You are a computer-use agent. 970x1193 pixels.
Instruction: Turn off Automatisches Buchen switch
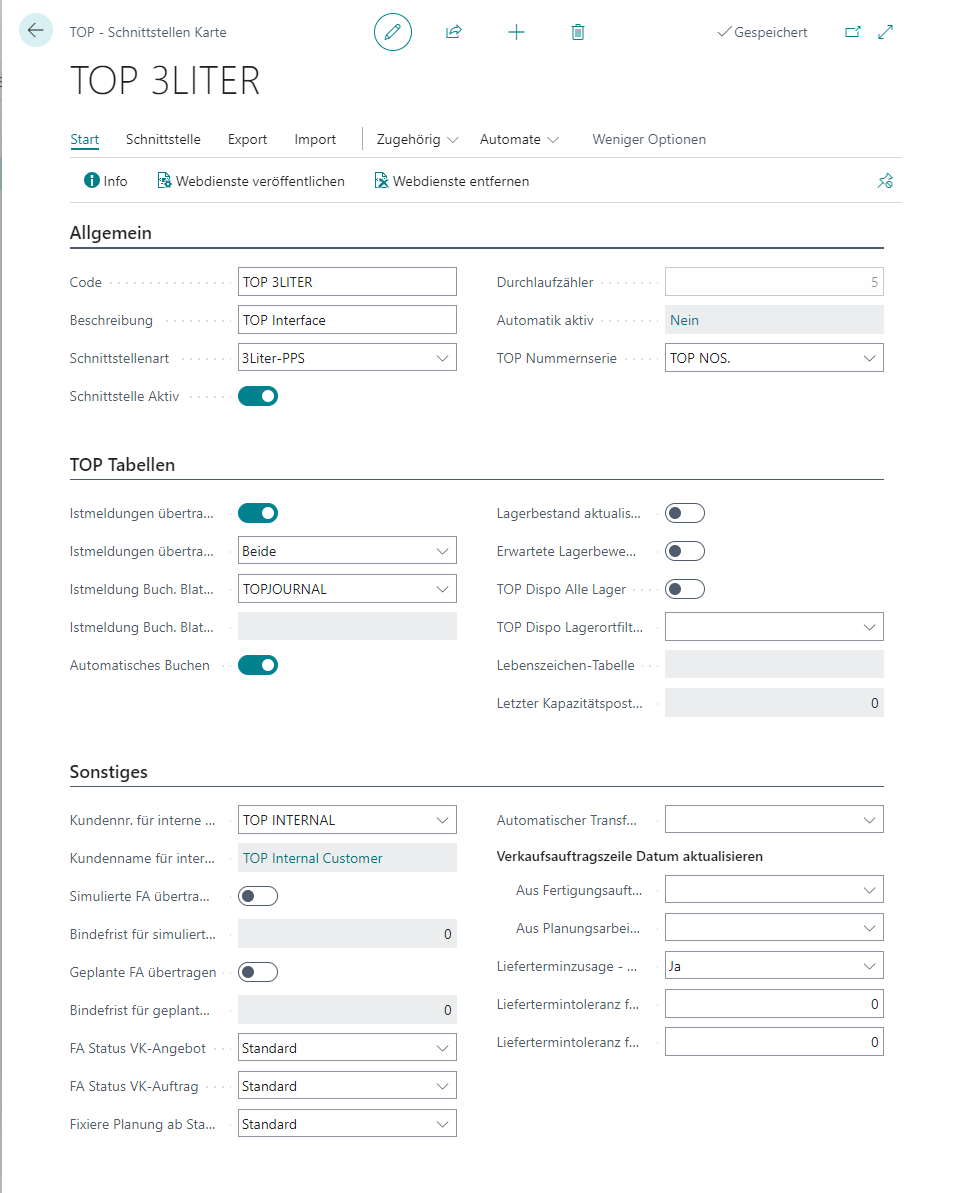pos(258,665)
